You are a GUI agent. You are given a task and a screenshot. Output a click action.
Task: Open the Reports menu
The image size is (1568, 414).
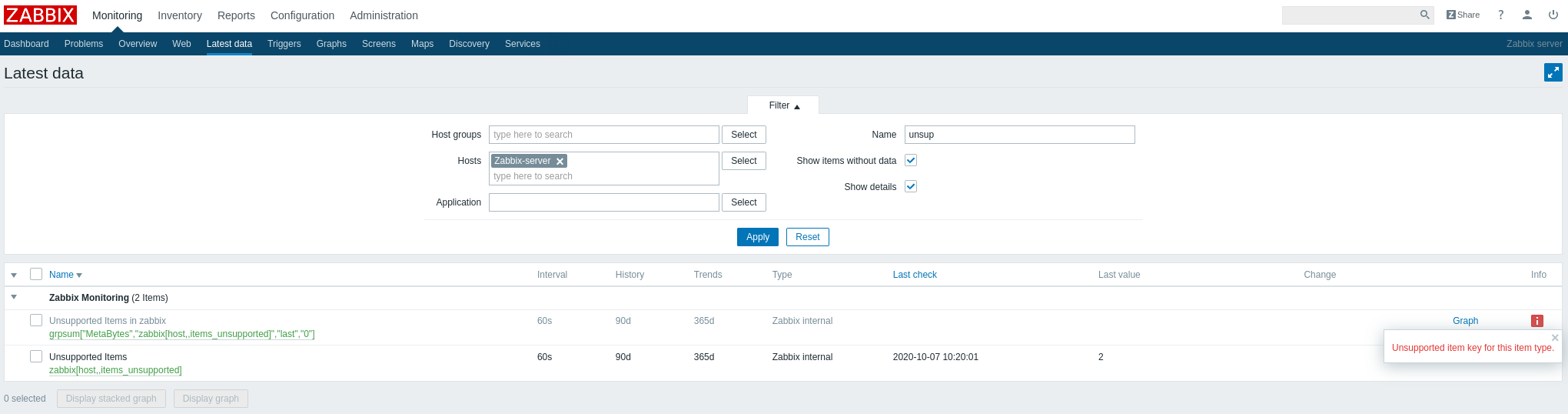coord(236,15)
